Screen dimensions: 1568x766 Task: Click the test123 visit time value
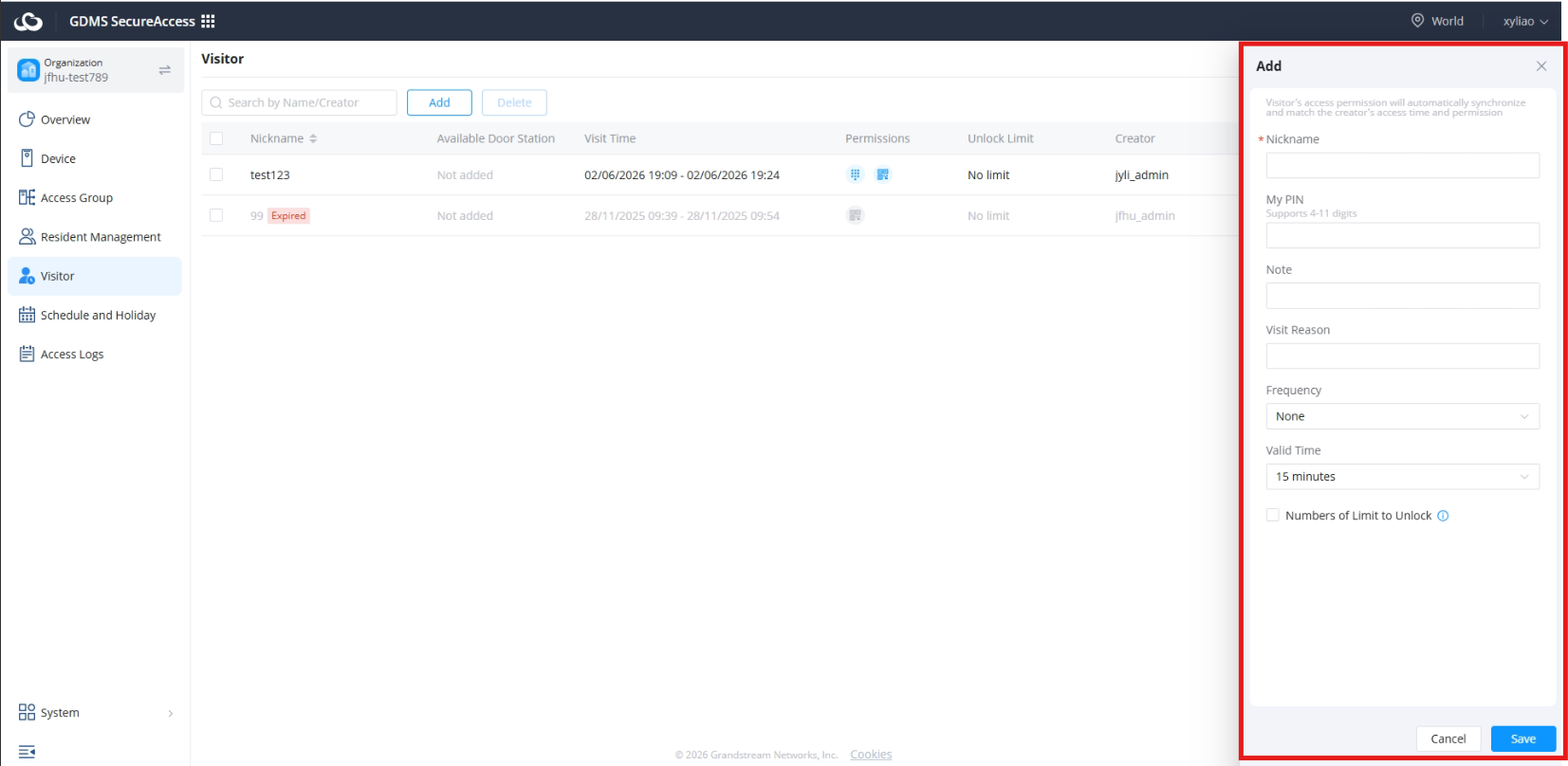tap(682, 174)
